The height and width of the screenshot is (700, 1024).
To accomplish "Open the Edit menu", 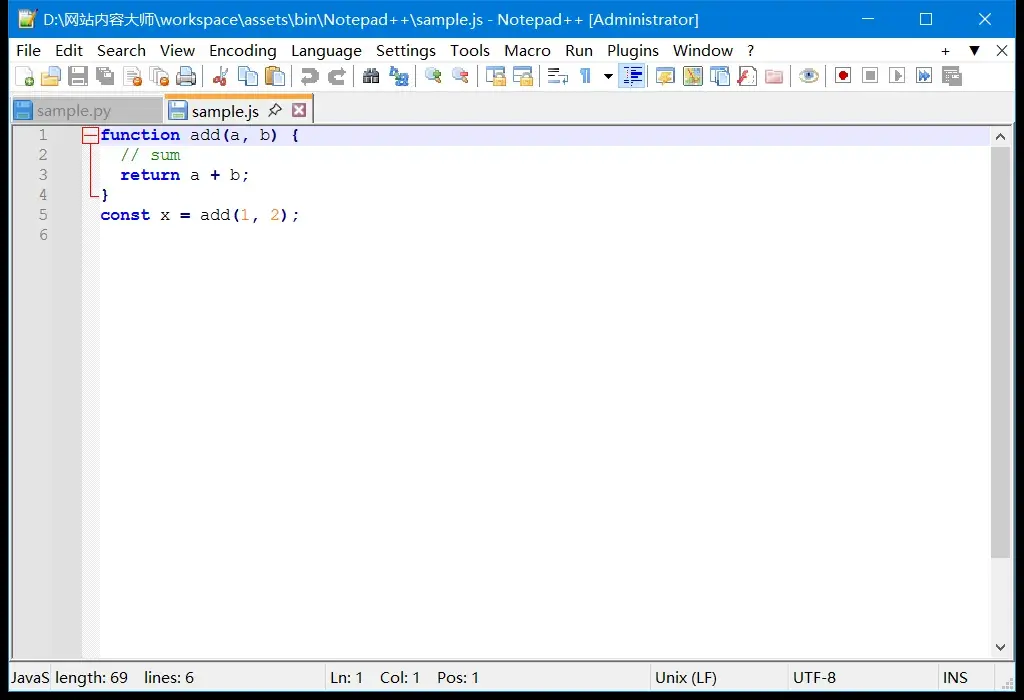I will click(x=69, y=50).
